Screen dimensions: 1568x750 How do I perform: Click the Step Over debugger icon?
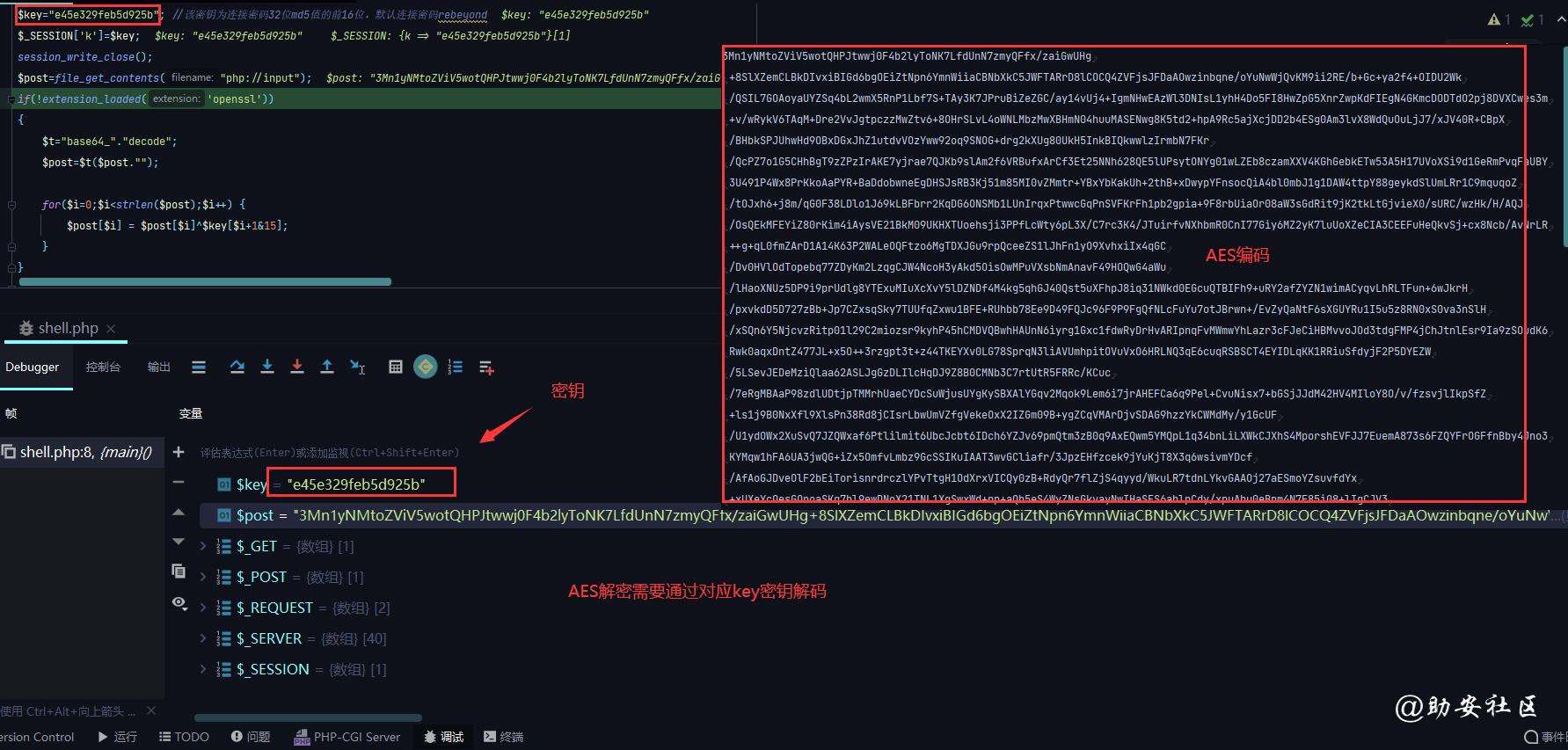click(x=237, y=368)
